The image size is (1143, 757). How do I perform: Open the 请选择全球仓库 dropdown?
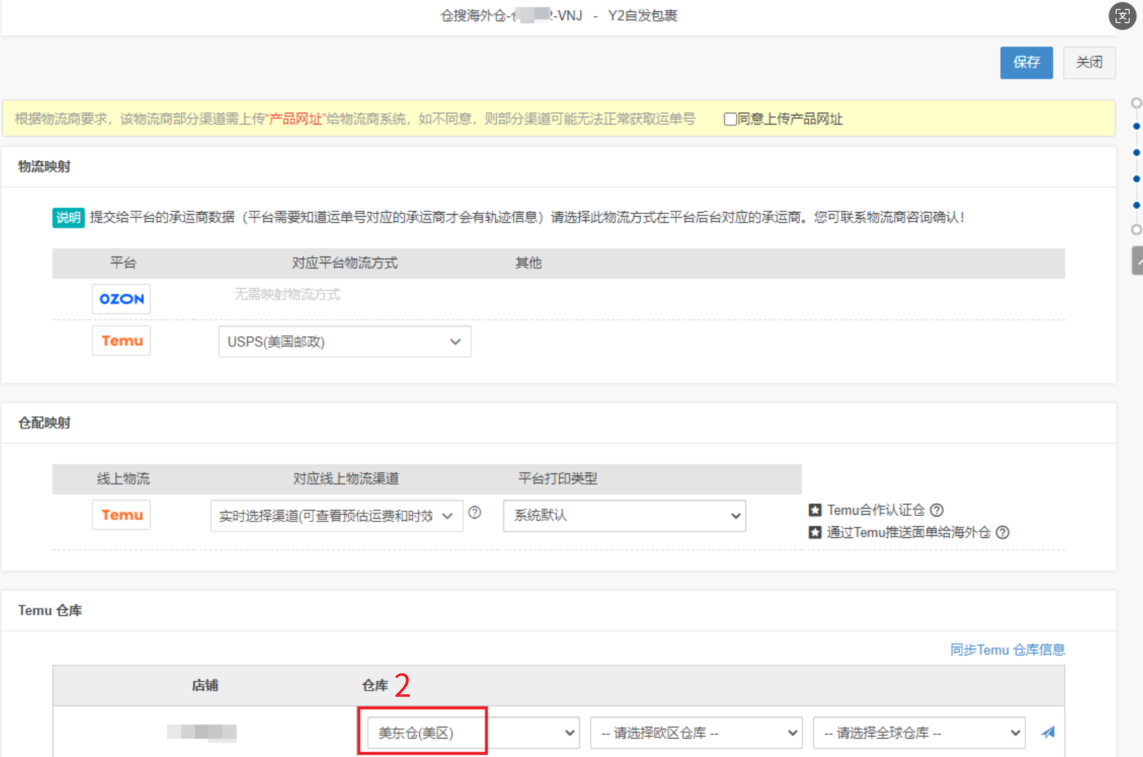919,733
